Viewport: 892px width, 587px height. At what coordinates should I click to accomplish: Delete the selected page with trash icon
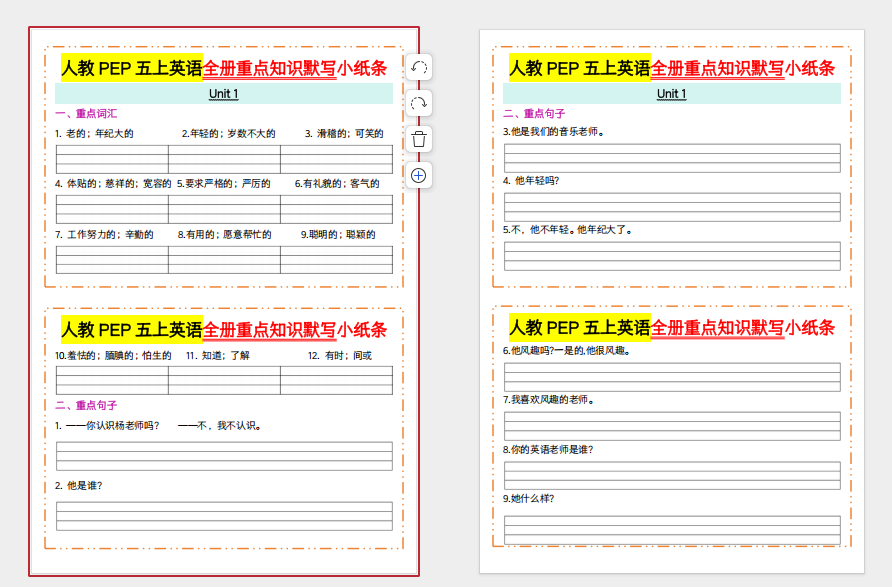coord(419,139)
